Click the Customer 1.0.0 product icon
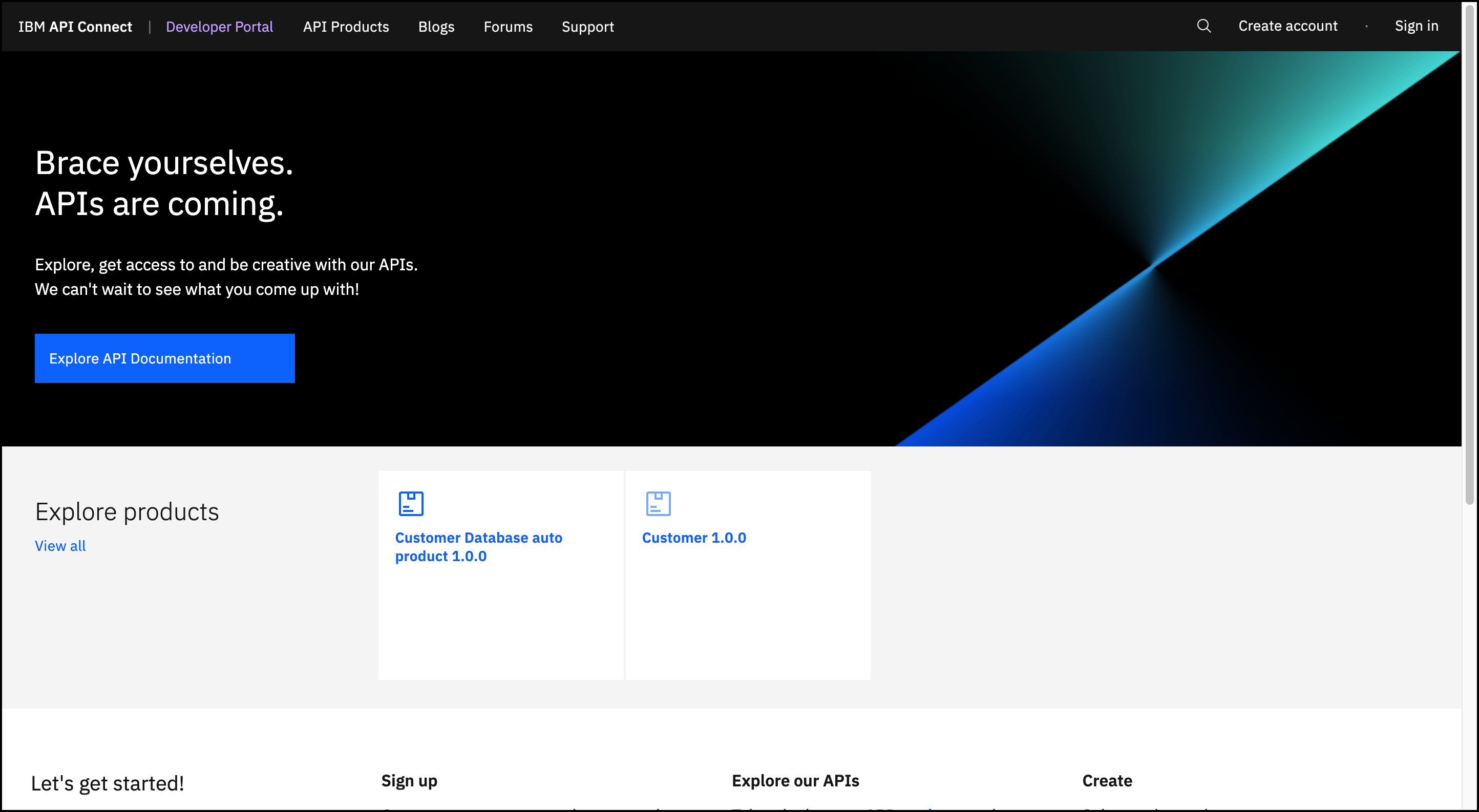 (x=658, y=503)
